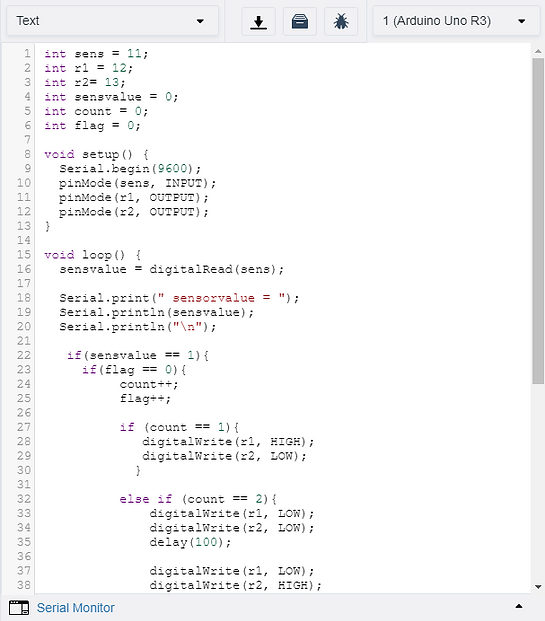The image size is (545, 621).
Task: Start the Debugger bug icon
Action: point(341,21)
